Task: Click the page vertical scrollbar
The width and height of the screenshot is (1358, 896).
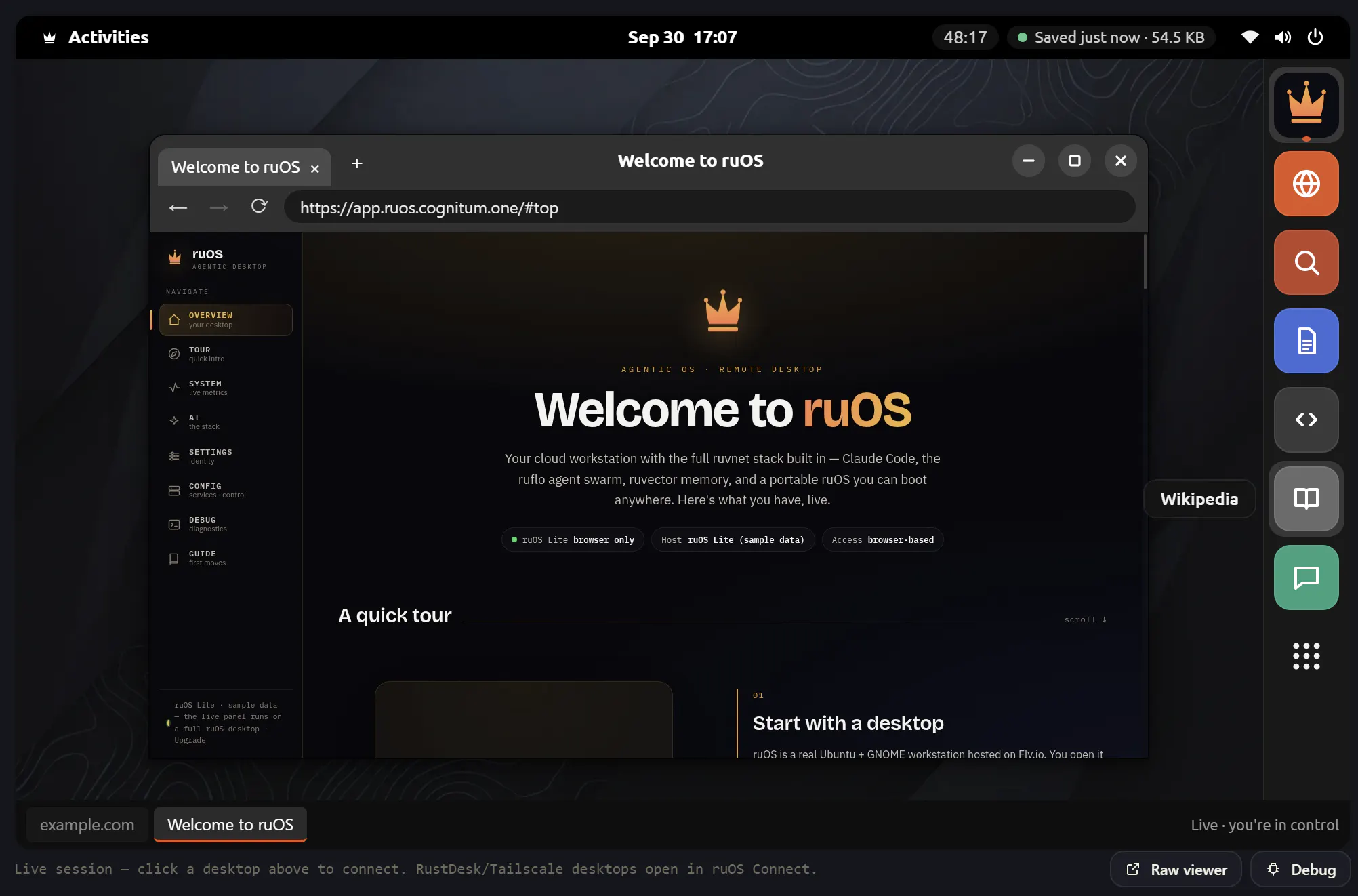Action: [x=1145, y=262]
